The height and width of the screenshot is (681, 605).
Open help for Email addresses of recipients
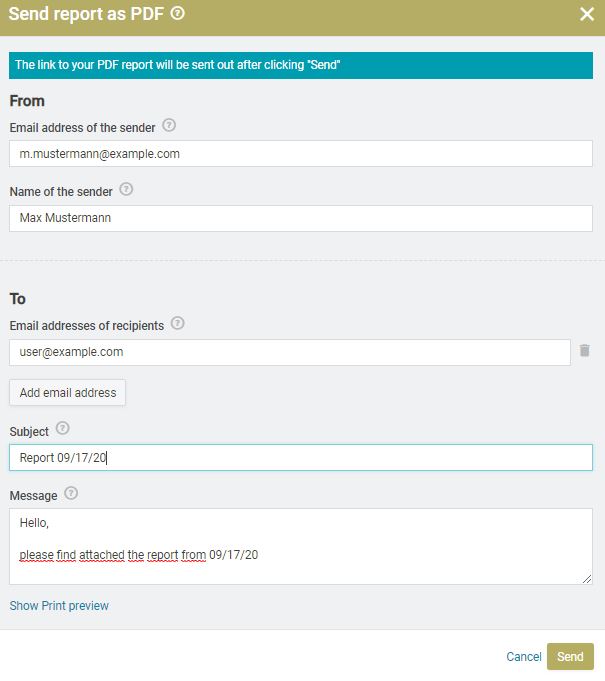(x=178, y=324)
